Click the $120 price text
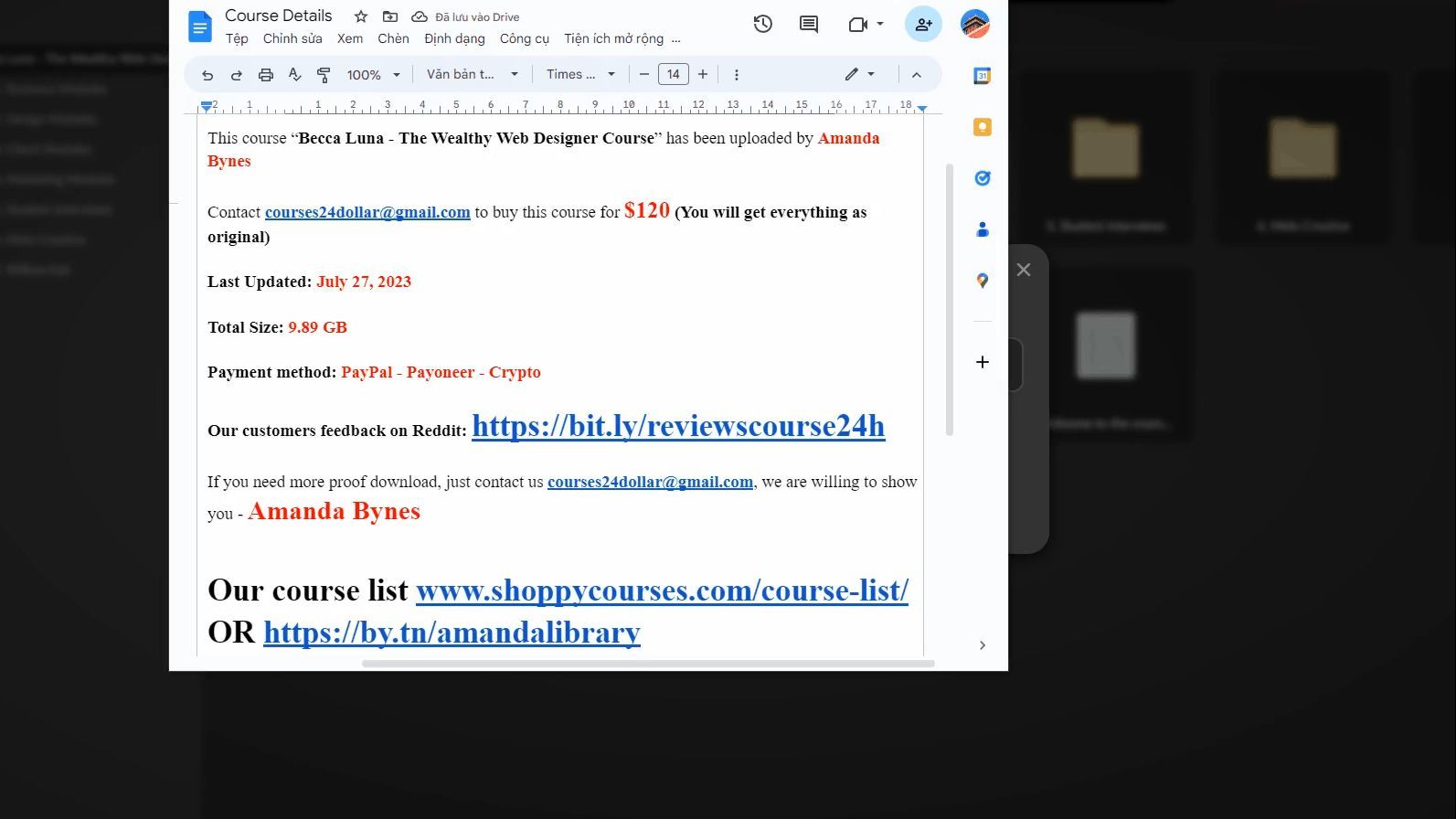This screenshot has width=1456, height=819. pos(647,210)
